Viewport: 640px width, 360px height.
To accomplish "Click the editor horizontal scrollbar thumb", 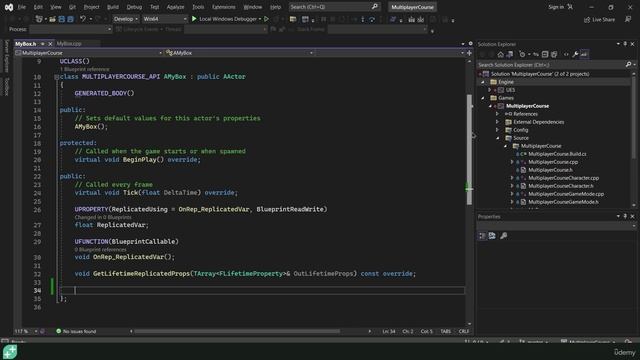I will [237, 331].
